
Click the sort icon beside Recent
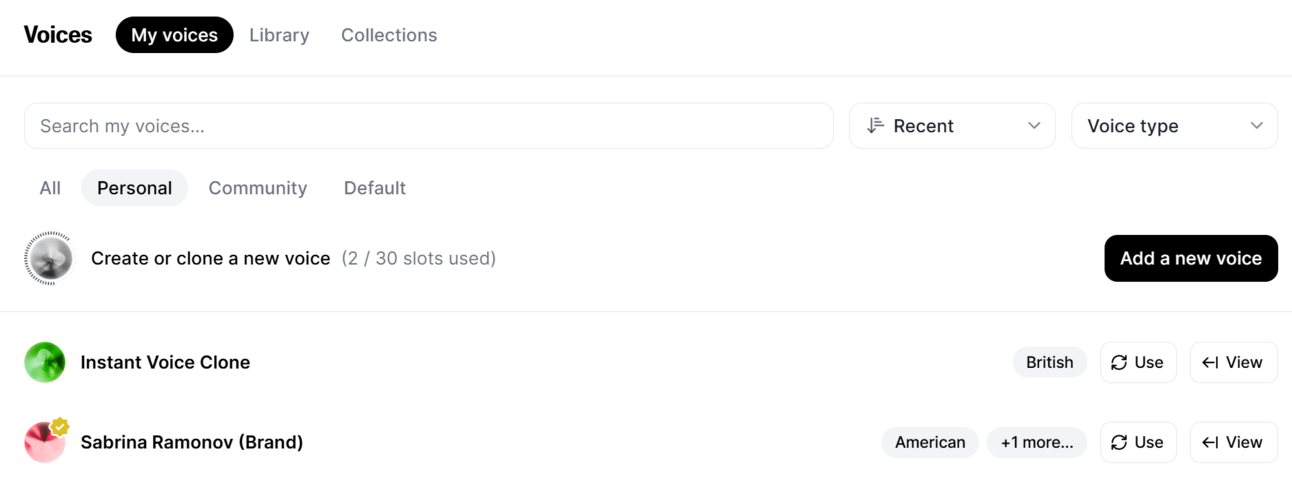pos(875,126)
